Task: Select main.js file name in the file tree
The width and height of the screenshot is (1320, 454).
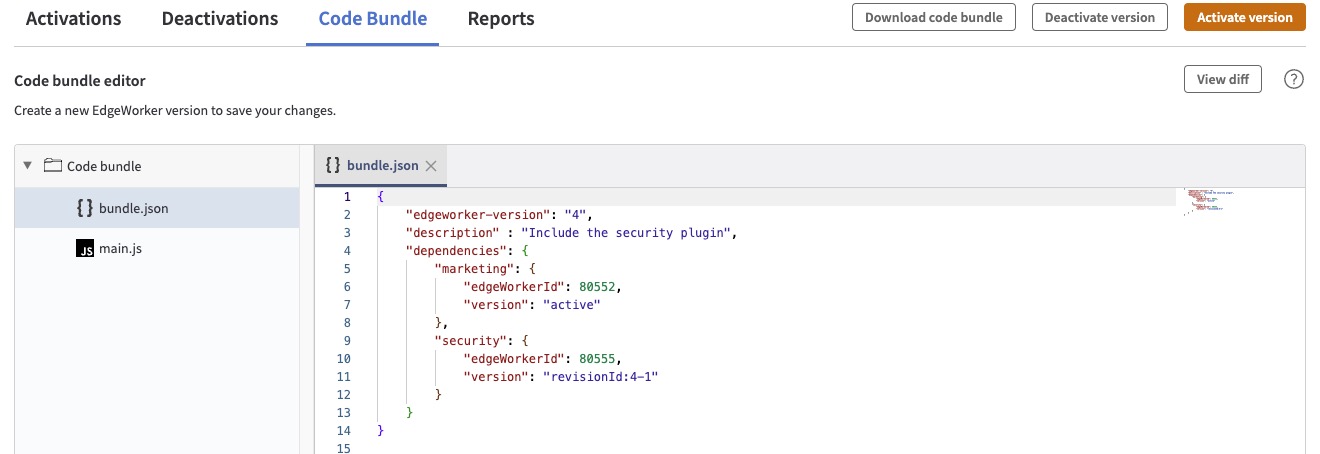Action: (x=120, y=249)
